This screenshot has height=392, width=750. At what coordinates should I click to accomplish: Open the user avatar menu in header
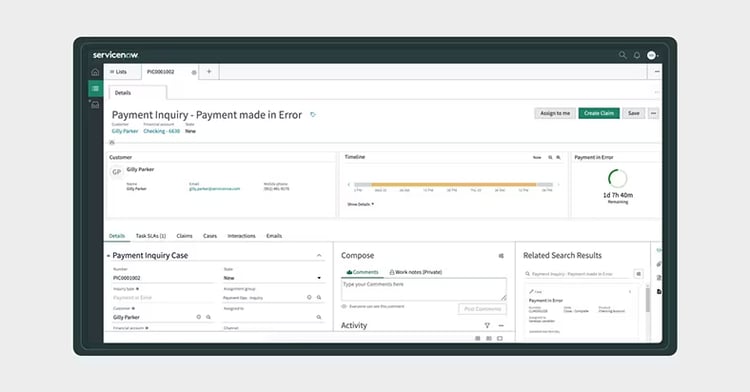[652, 55]
